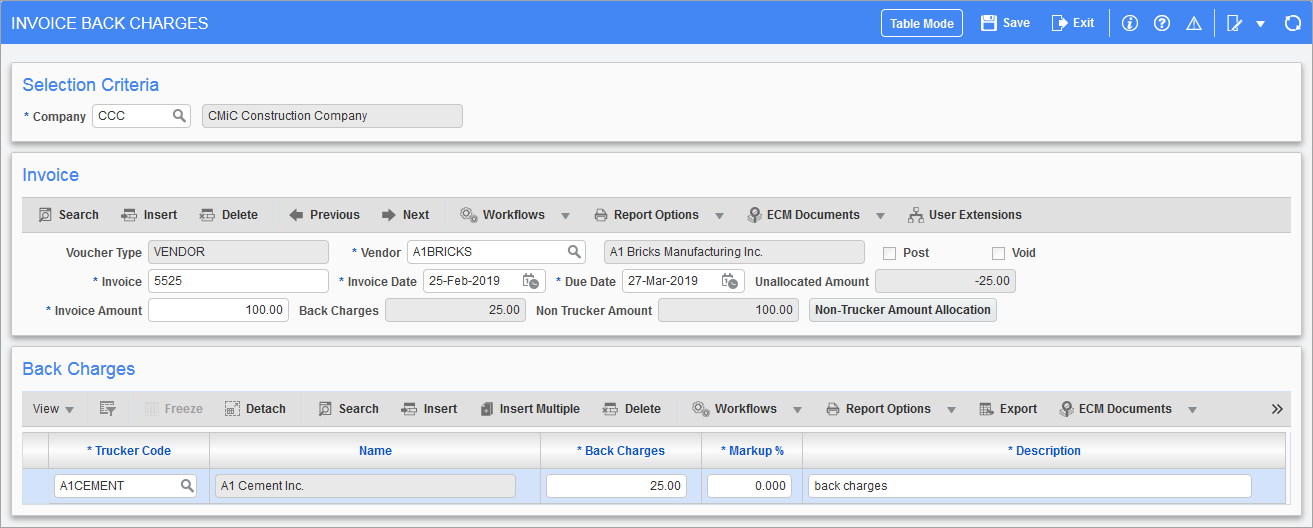
Task: Open the Invoice Date calendar picker
Action: click(x=531, y=282)
